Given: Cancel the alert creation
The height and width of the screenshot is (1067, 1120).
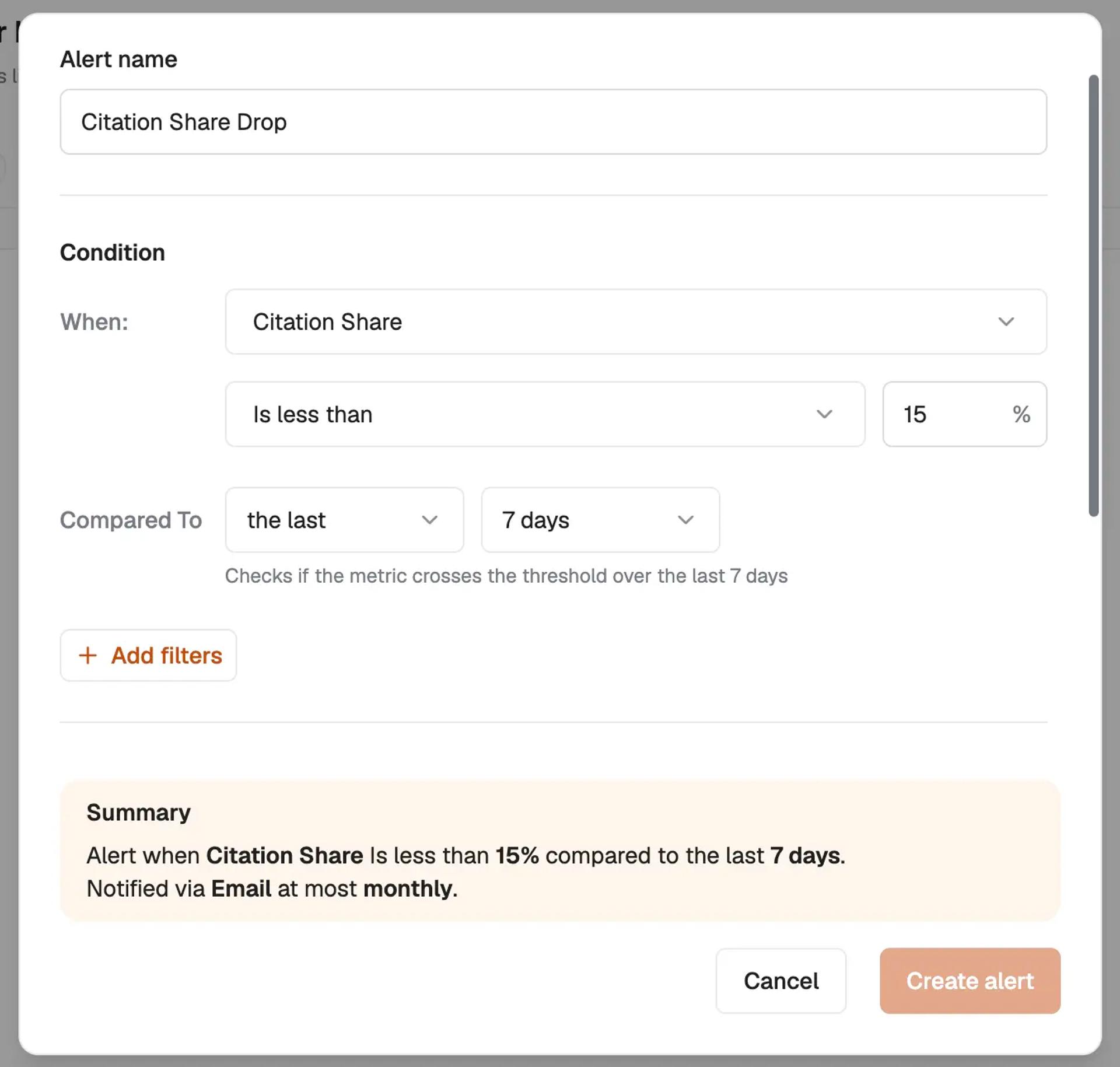Looking at the screenshot, I should coord(780,981).
